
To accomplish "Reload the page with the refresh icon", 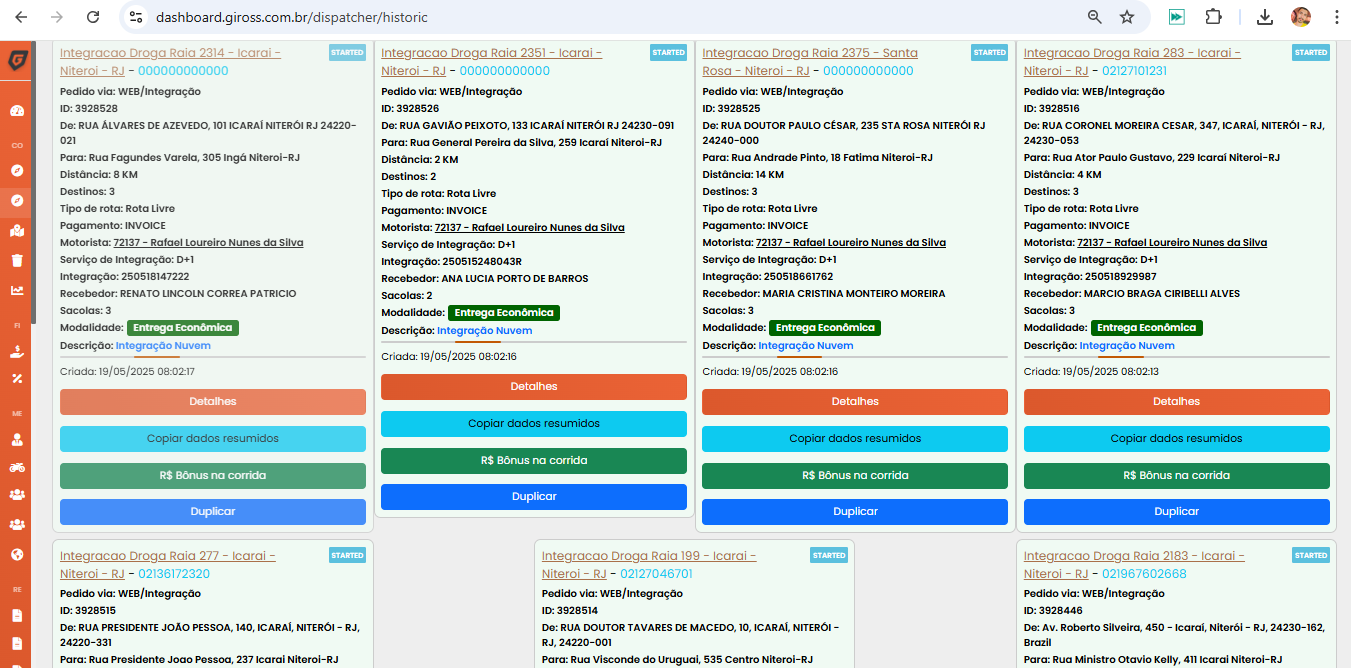I will (92, 17).
